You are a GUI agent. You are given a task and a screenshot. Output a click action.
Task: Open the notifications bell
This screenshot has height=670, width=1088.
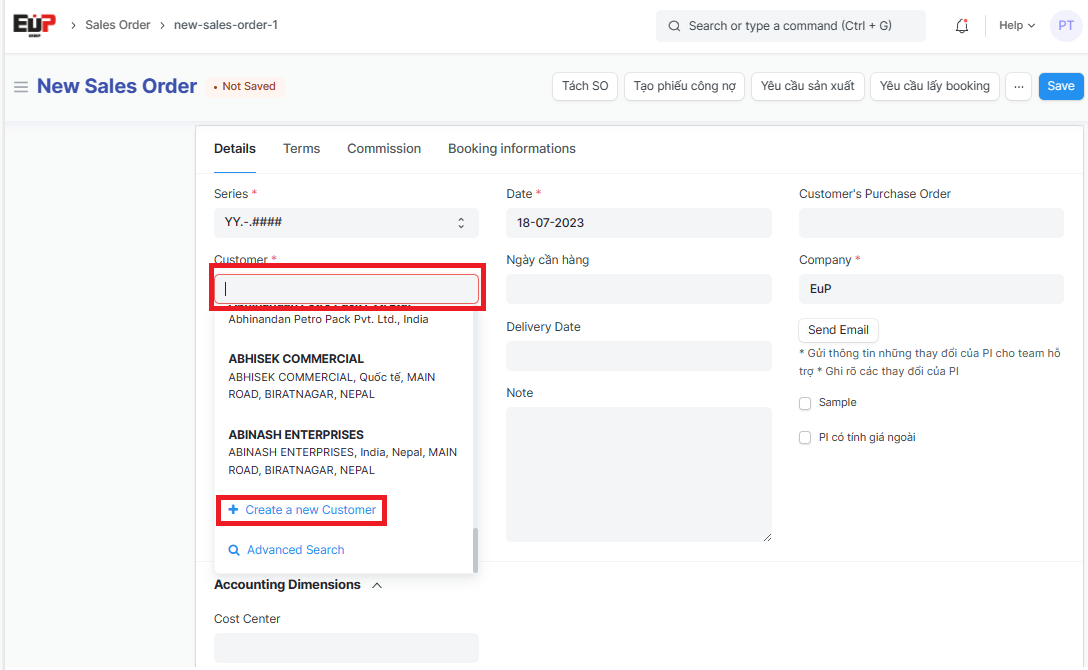click(x=962, y=26)
